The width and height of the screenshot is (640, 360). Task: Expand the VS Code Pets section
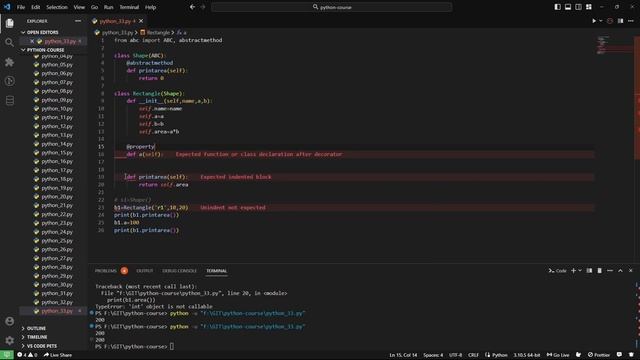point(42,346)
